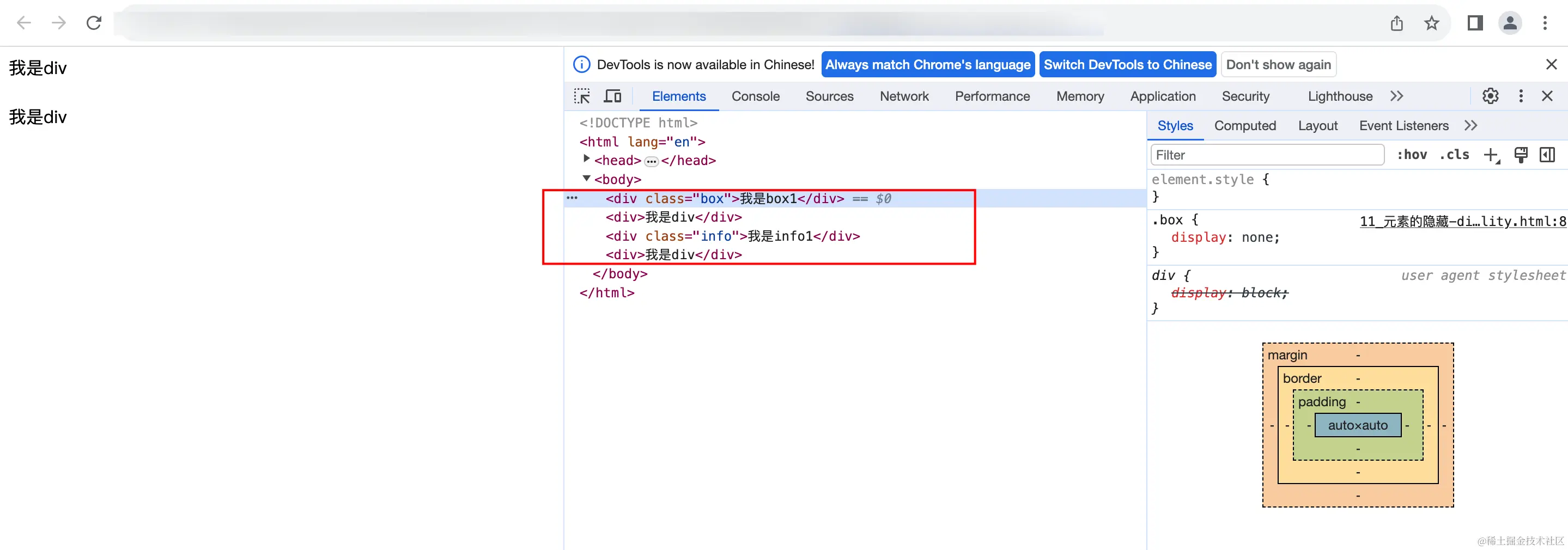
Task: Dismiss the DevTools language notification
Action: [x=1551, y=64]
